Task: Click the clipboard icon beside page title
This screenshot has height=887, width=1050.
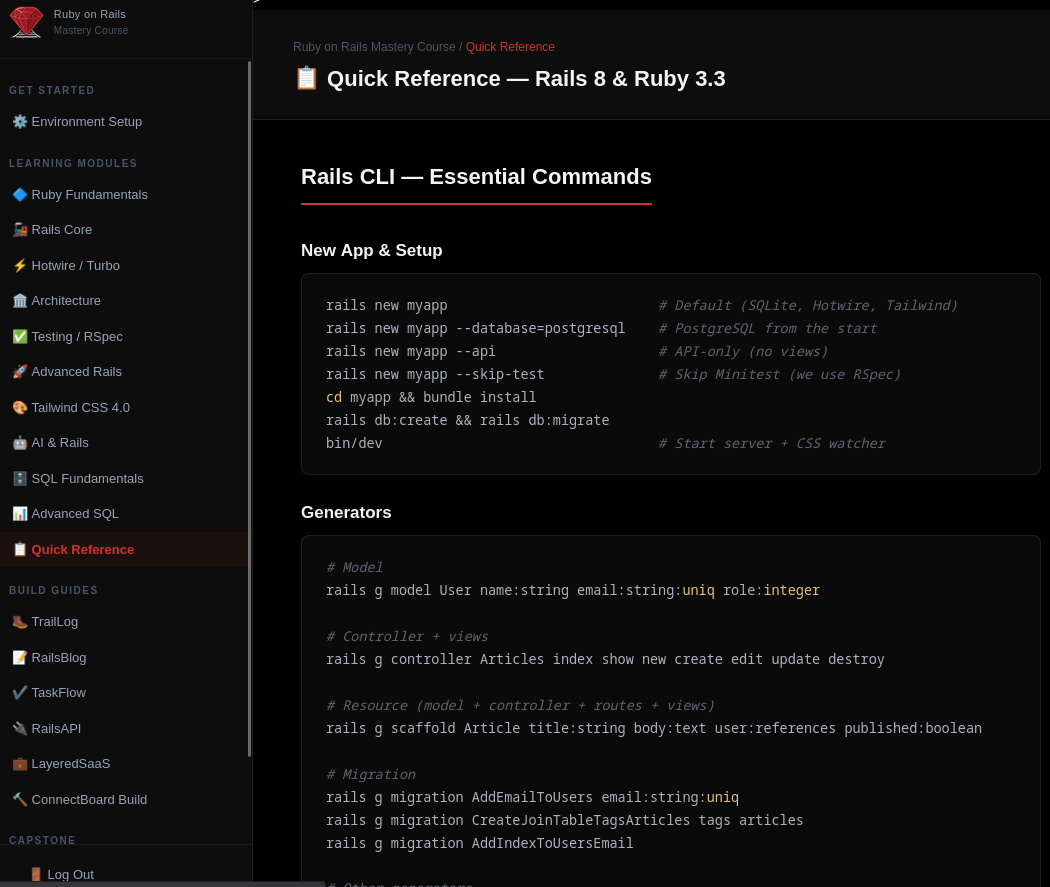Action: click(307, 78)
